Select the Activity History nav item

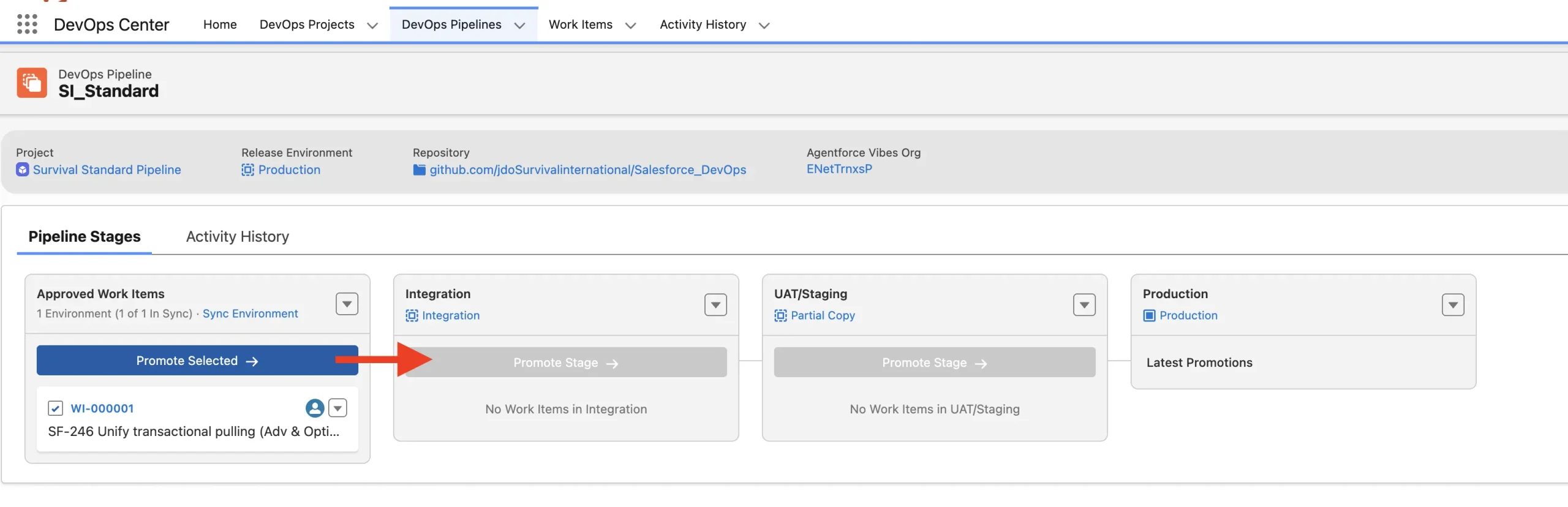(x=703, y=24)
